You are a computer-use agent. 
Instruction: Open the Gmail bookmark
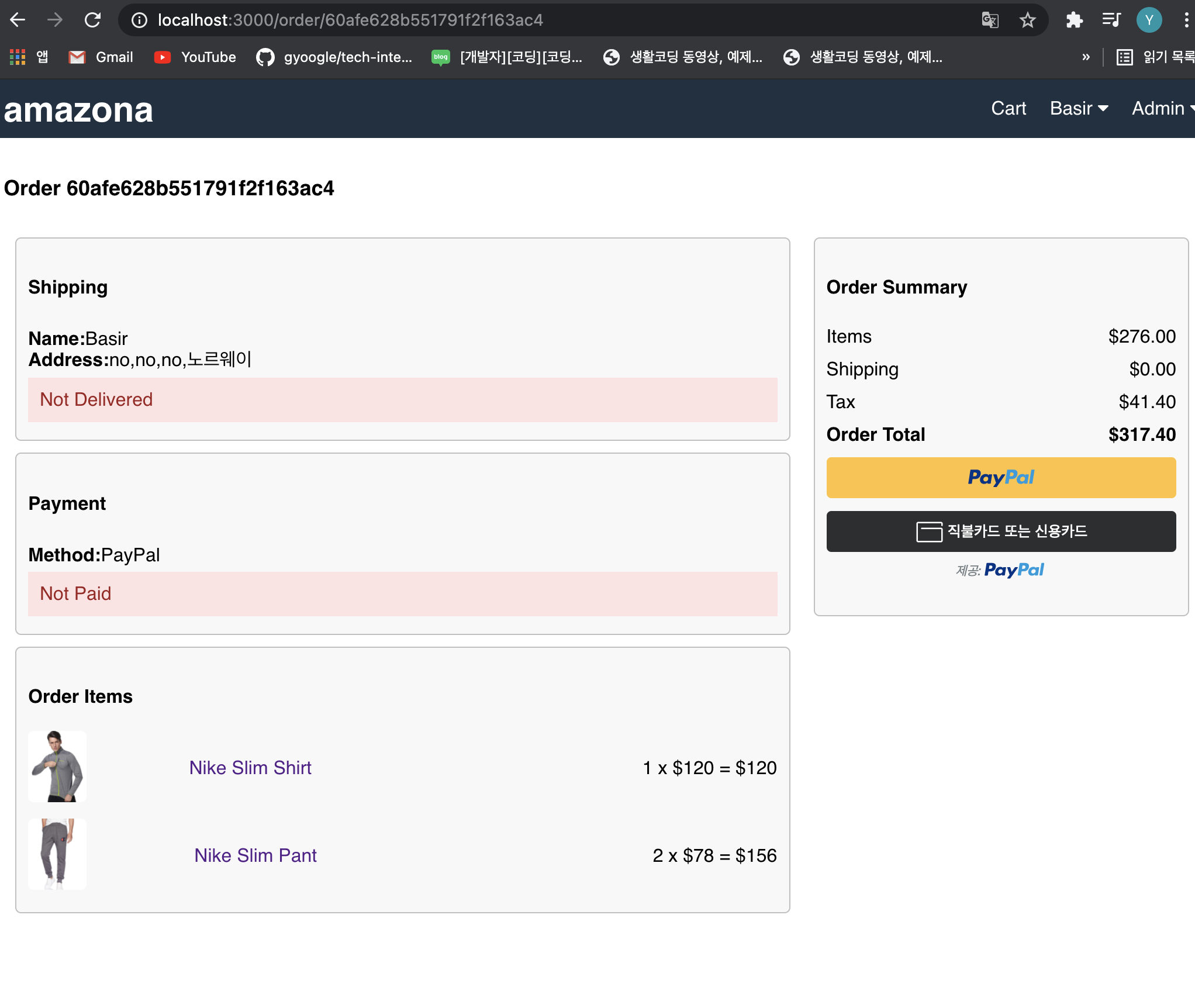pyautogui.click(x=101, y=57)
